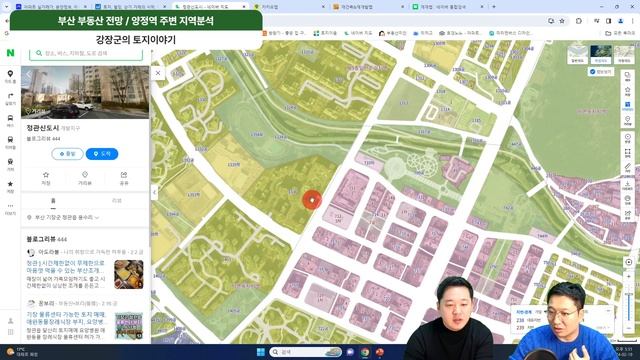Zoom out with the minus button
The width and height of the screenshot is (640, 360).
click(629, 328)
